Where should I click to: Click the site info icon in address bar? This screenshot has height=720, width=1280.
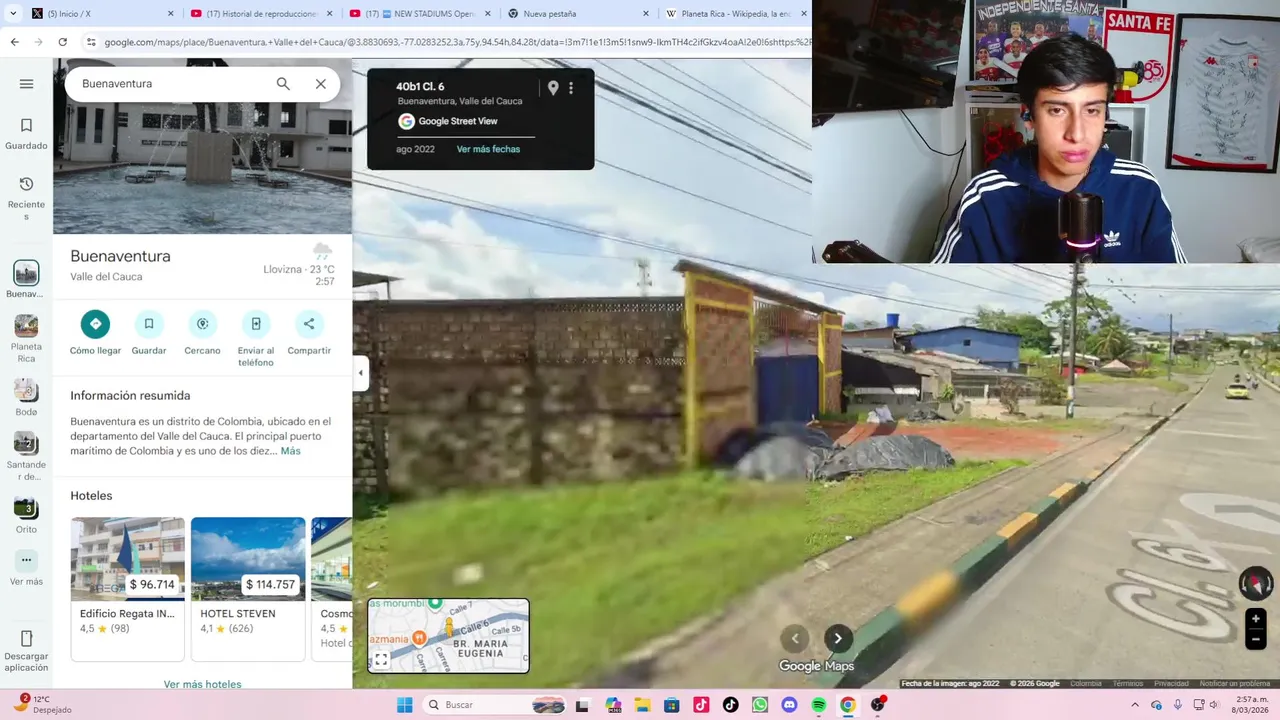[91, 42]
